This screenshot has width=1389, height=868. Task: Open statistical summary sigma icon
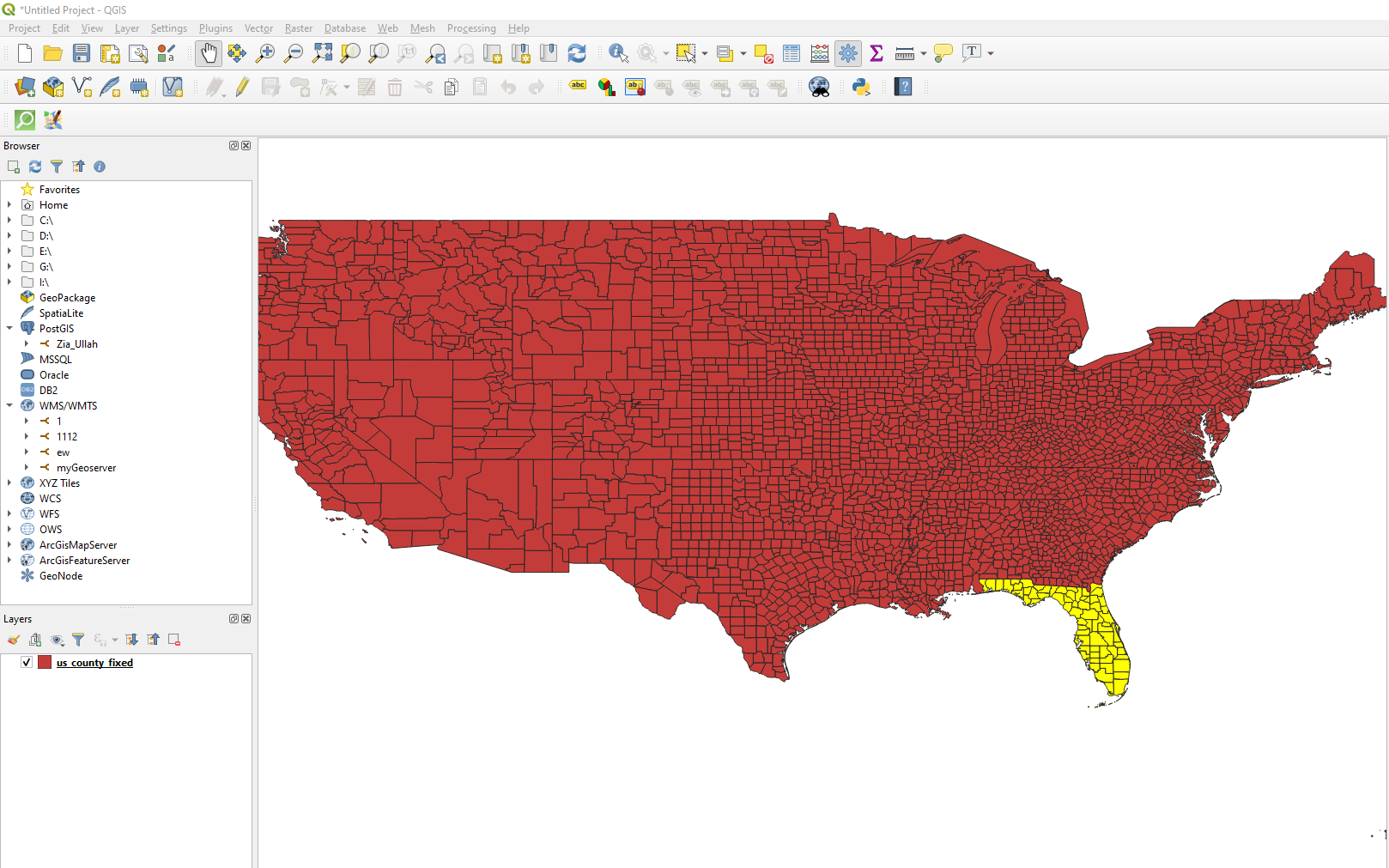pyautogui.click(x=876, y=53)
